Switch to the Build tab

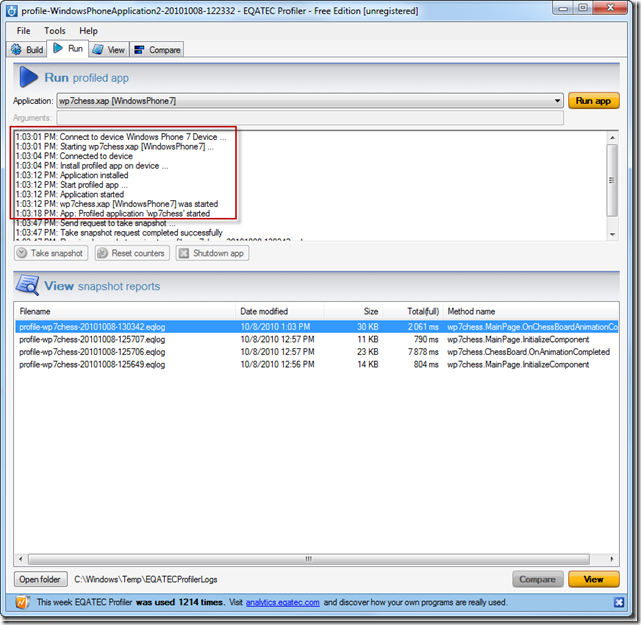(x=27, y=49)
